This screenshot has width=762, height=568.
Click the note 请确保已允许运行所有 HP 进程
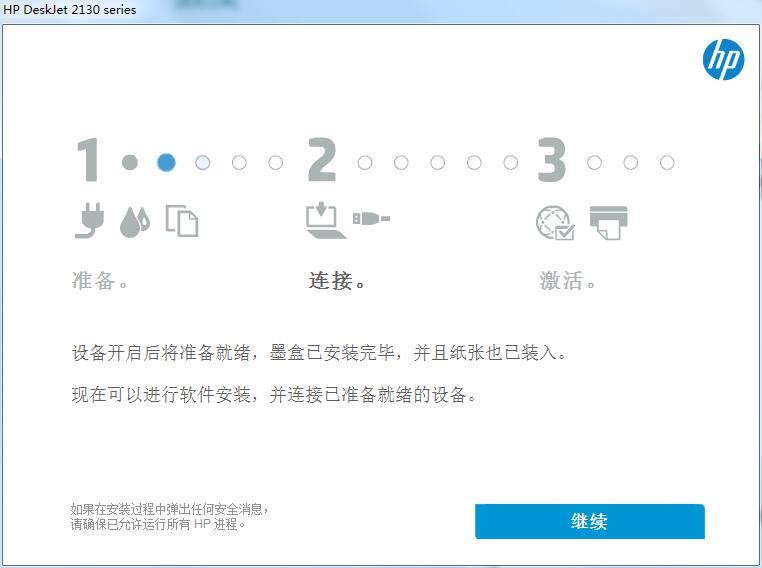tap(157, 524)
